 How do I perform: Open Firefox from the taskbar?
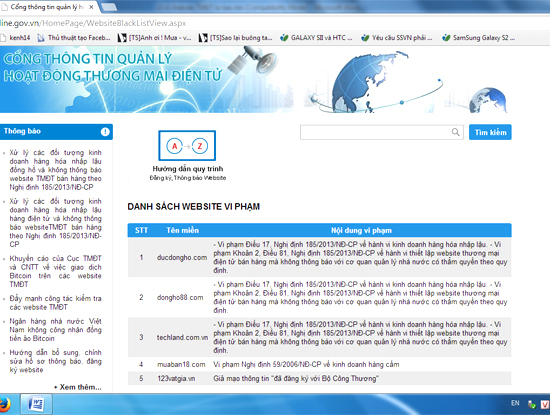[x=4, y=404]
